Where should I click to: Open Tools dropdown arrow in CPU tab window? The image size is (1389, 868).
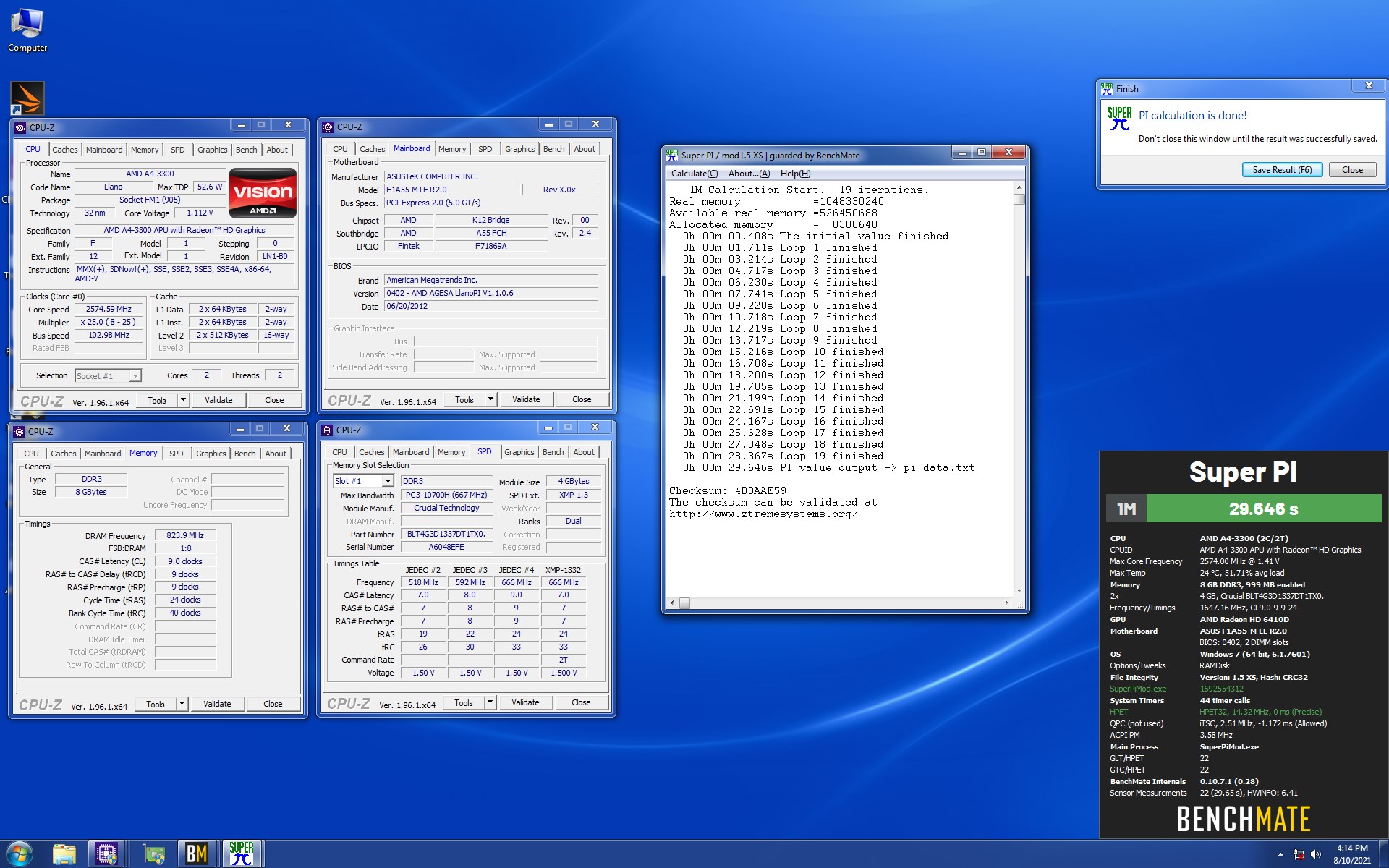click(x=183, y=400)
